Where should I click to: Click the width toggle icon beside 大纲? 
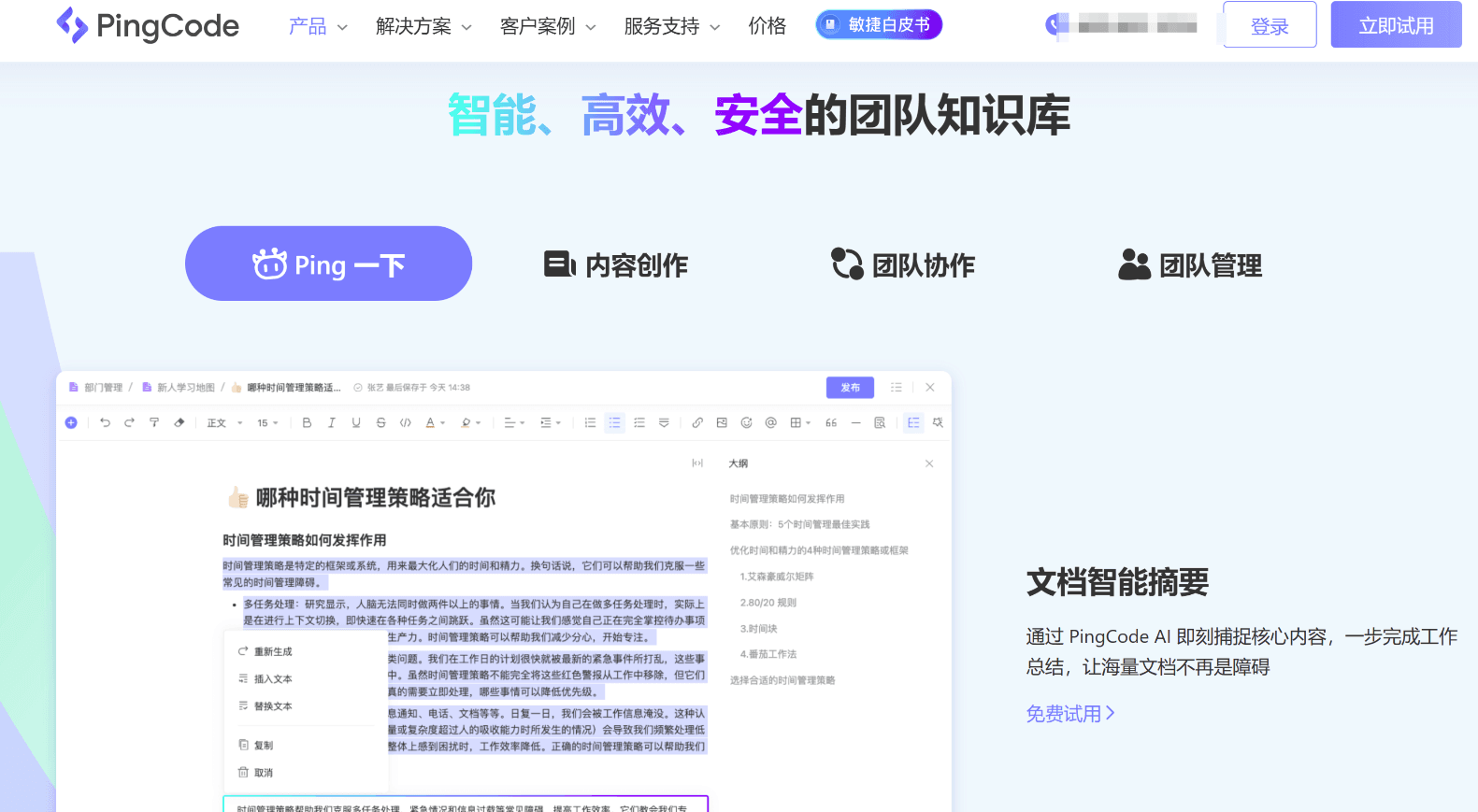coord(697,463)
